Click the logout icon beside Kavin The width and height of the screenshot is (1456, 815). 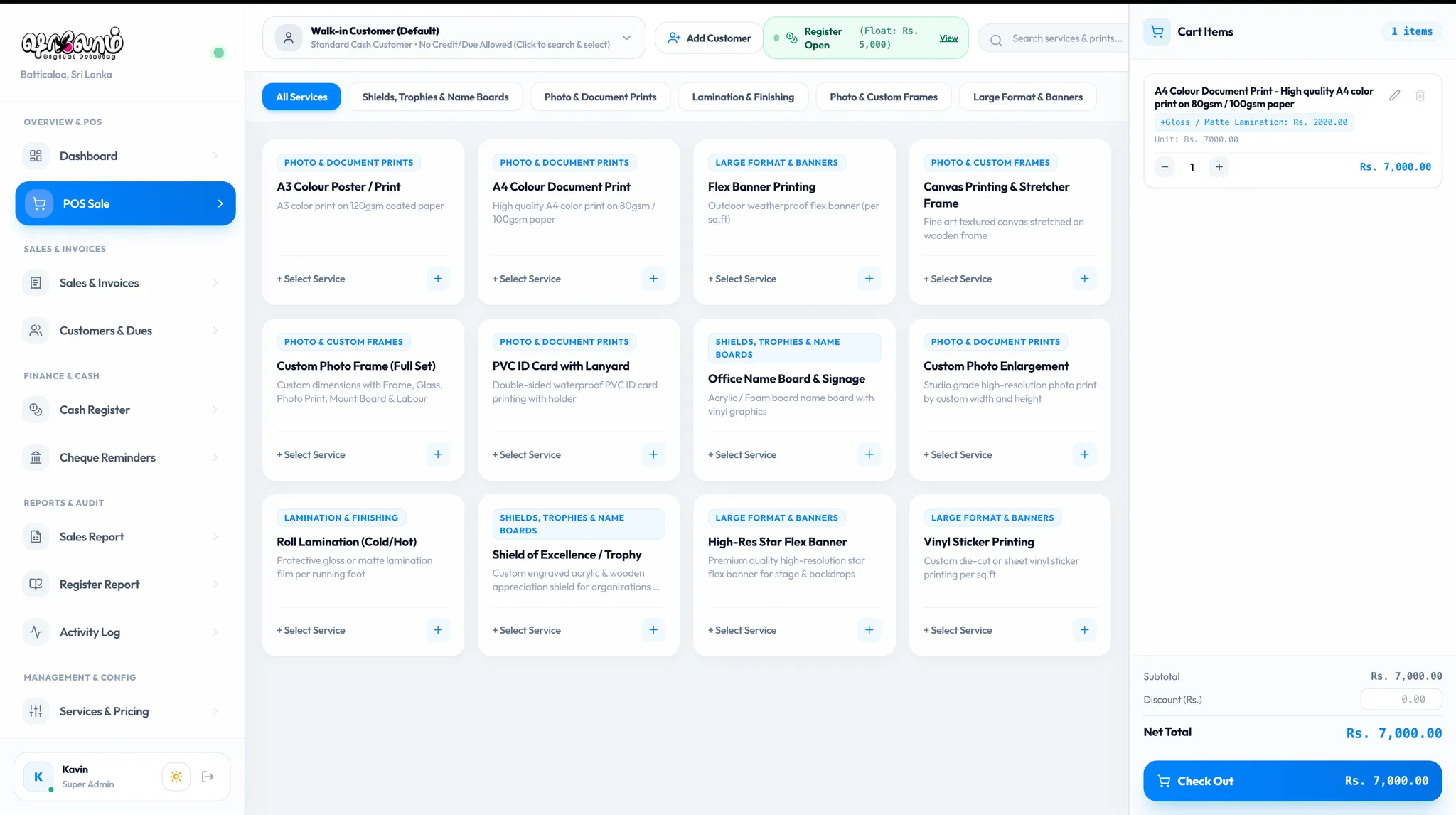208,777
